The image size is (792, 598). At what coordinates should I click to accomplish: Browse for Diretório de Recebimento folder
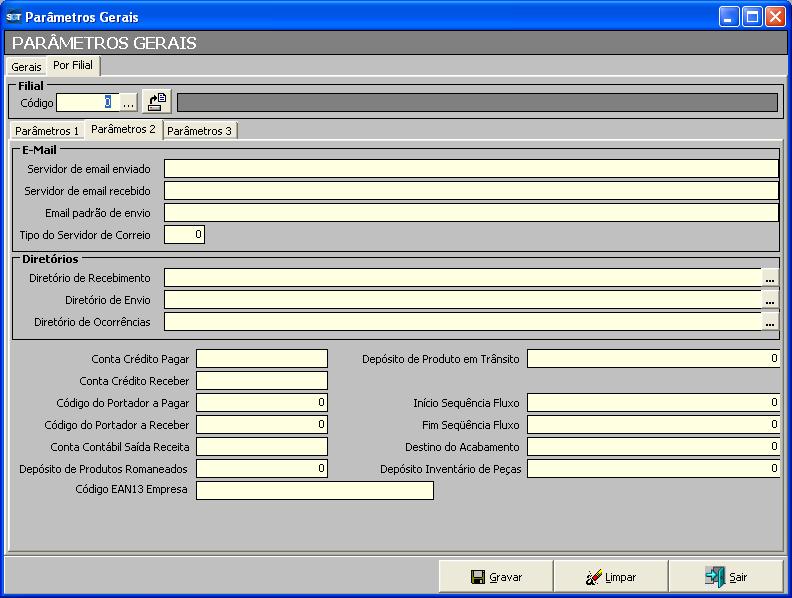pyautogui.click(x=770, y=278)
